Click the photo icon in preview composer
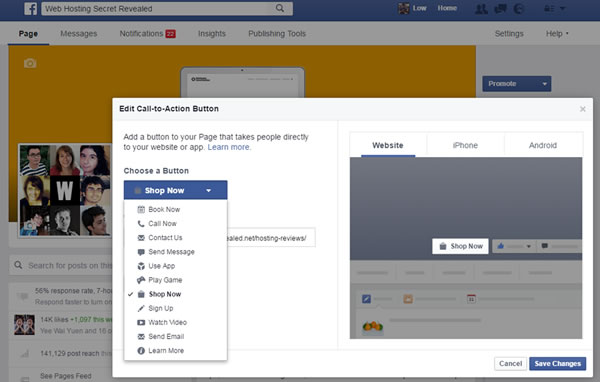Viewport: 600px width, 382px height. pos(408,299)
